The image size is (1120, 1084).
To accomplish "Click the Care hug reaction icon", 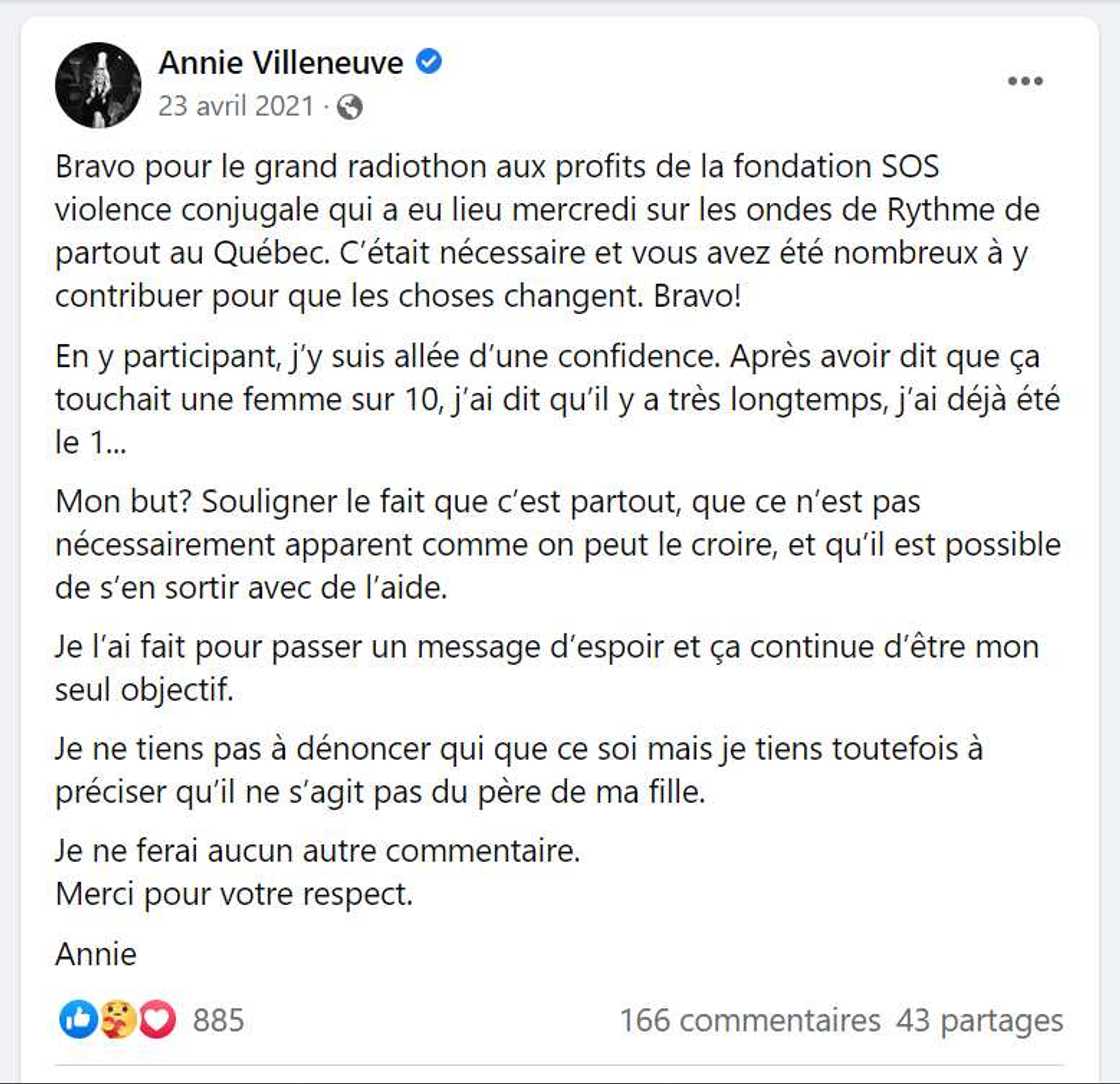I will pos(119,1019).
